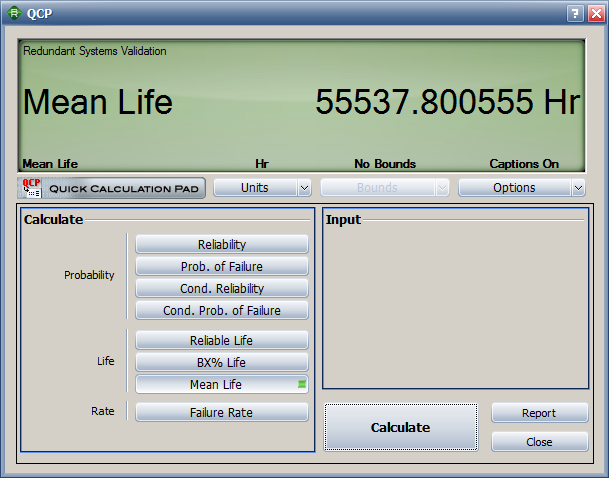Choose Cond. Prob. of Failure option
609x478 pixels.
222,310
